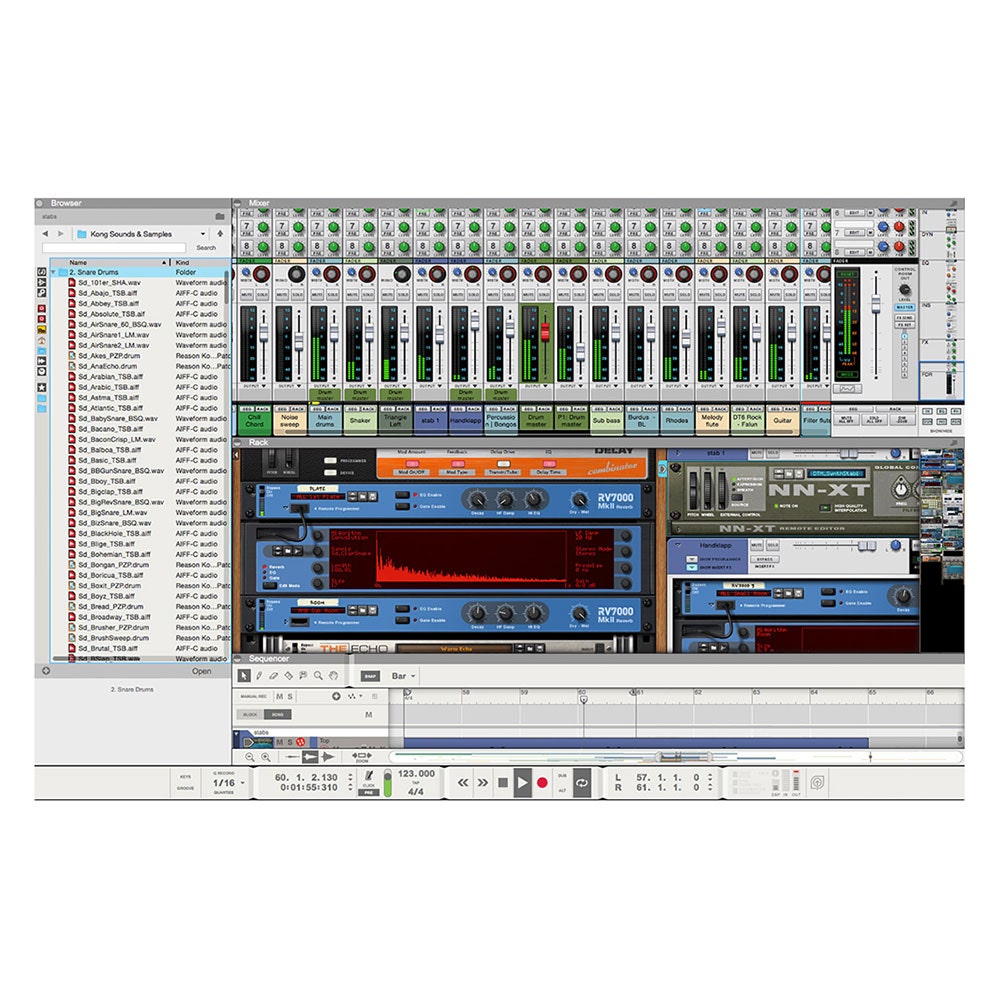Viewport: 1000px width, 1000px height.
Task: Select the Chill Chord mixer channel label
Action: pyautogui.click(x=254, y=420)
